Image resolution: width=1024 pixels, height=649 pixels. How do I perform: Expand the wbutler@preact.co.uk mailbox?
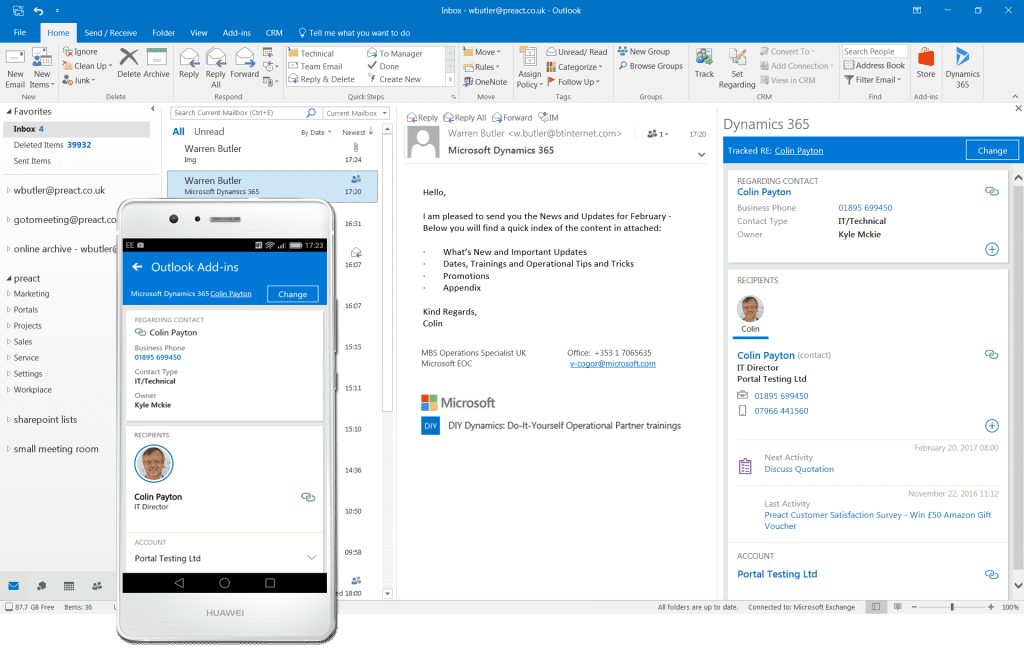tap(8, 191)
